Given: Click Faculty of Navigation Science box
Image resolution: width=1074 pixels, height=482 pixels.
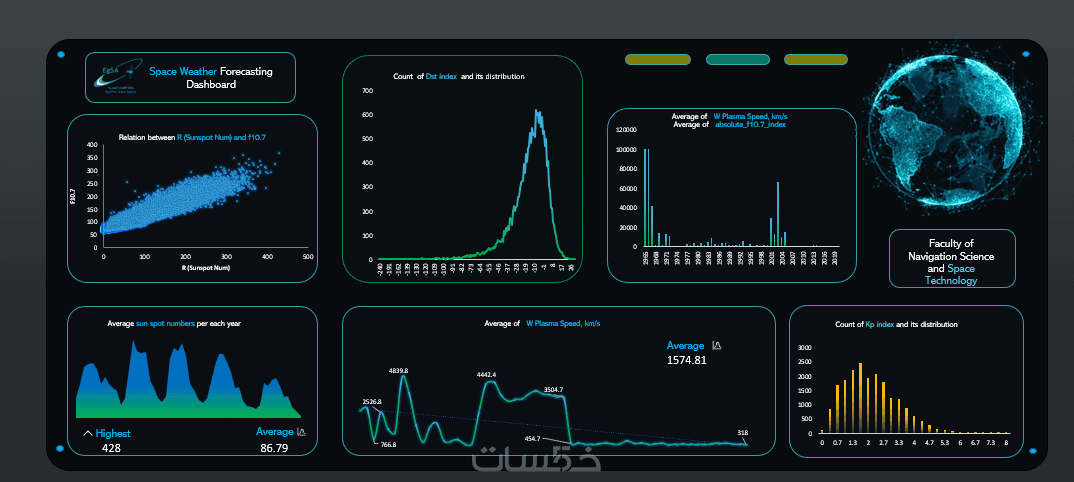Looking at the screenshot, I should tap(951, 259).
